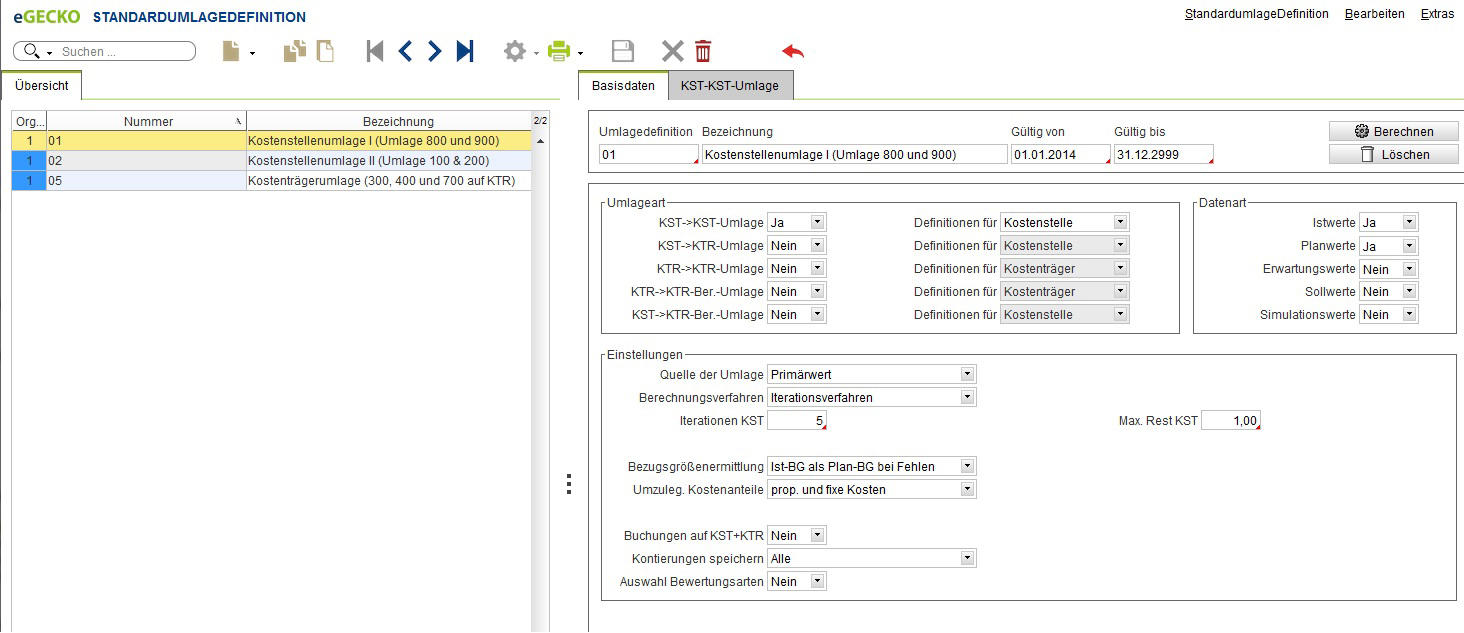1464x633 pixels.
Task: Open the StandardumlageDefinition menu
Action: [x=1256, y=14]
